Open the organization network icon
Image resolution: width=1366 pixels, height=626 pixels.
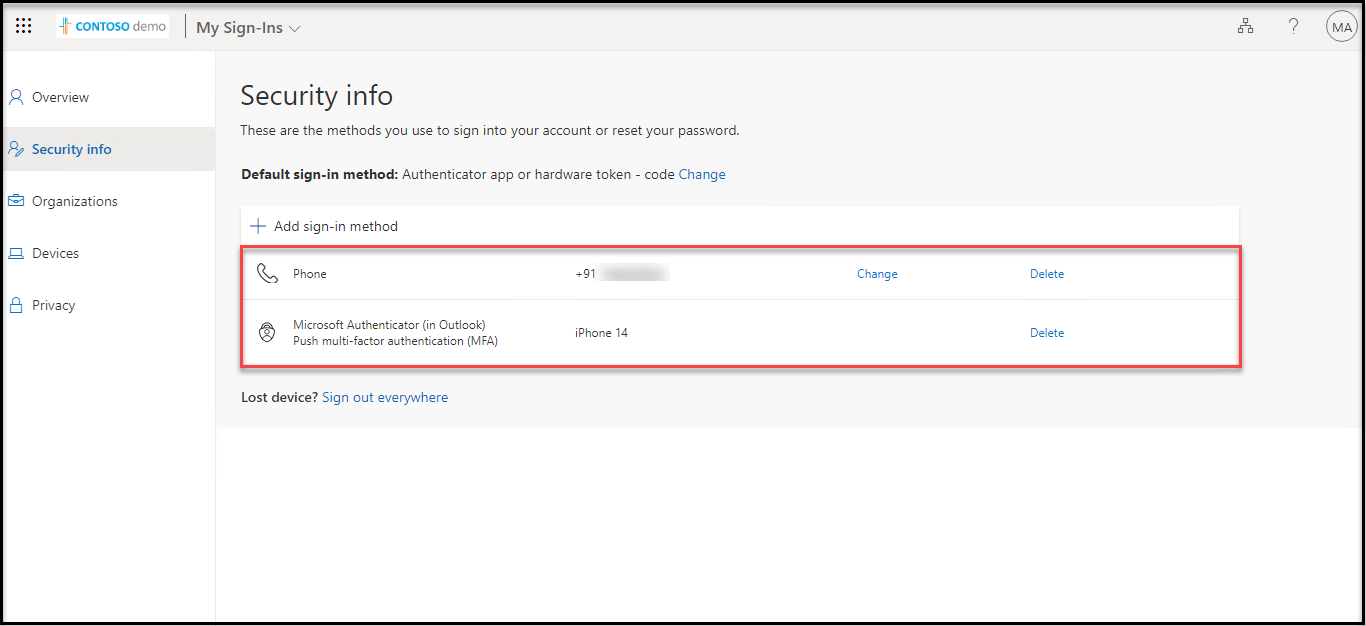(x=1245, y=27)
